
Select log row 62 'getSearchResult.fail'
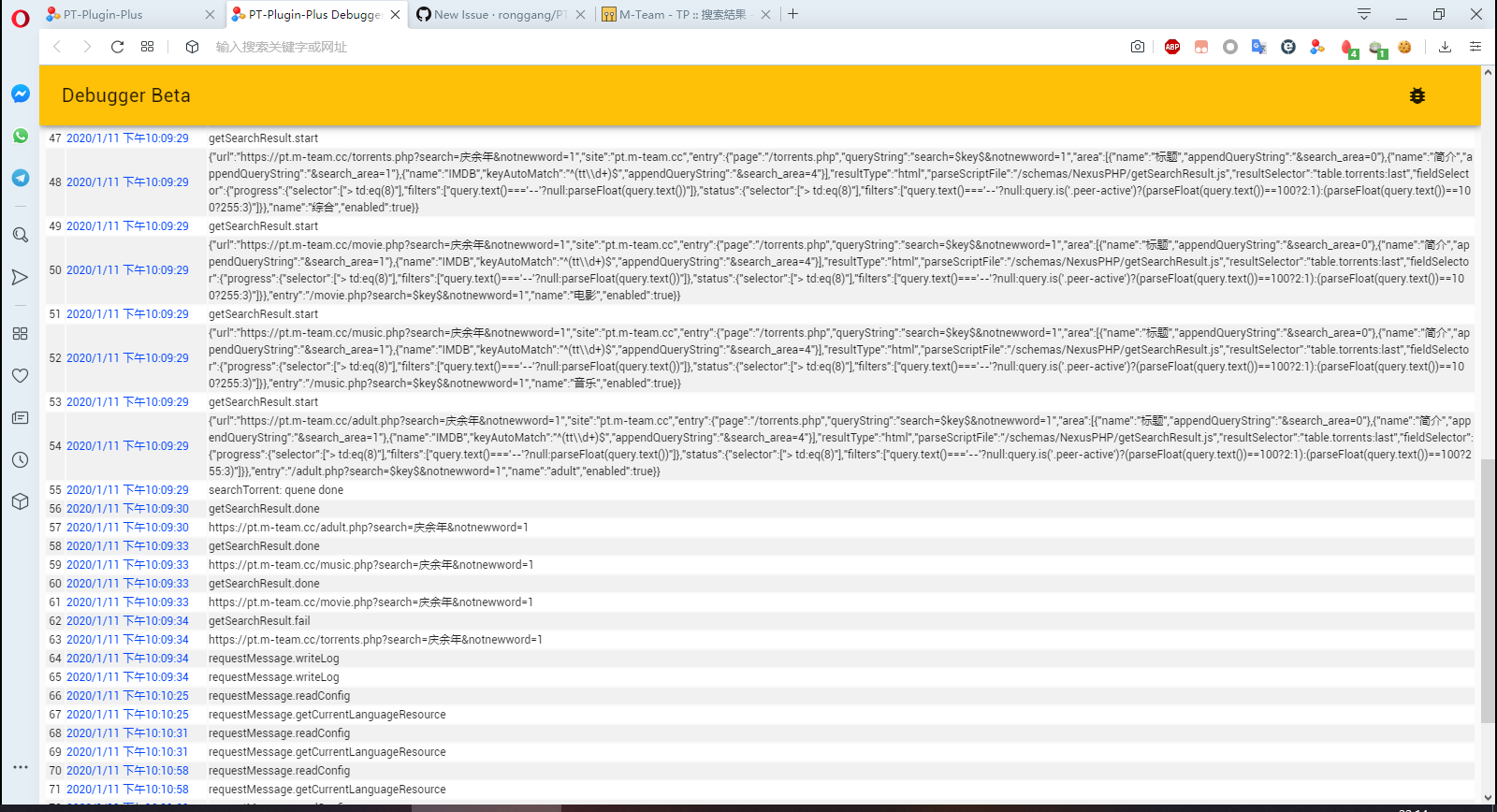(x=761, y=621)
